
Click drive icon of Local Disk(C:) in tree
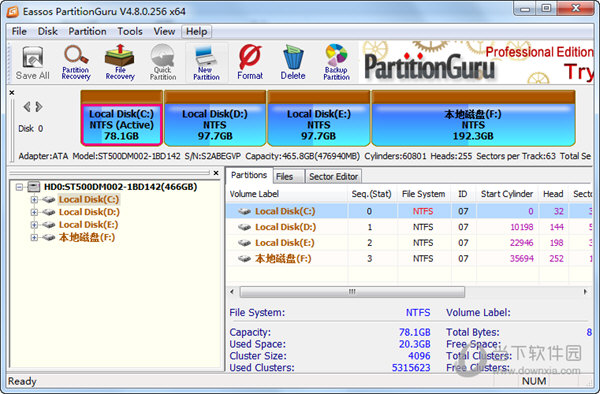click(x=49, y=199)
